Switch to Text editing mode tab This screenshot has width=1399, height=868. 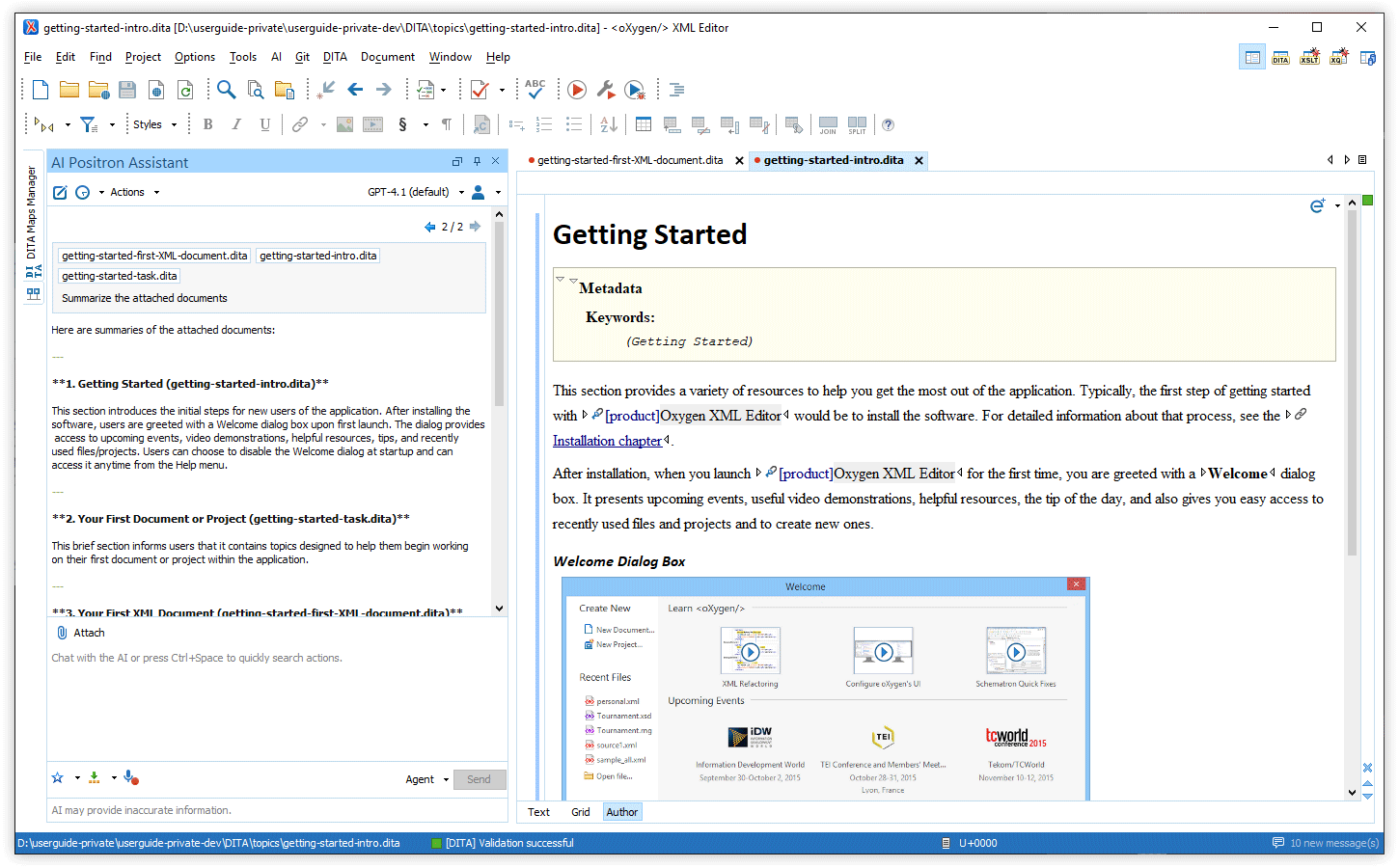pyautogui.click(x=538, y=812)
